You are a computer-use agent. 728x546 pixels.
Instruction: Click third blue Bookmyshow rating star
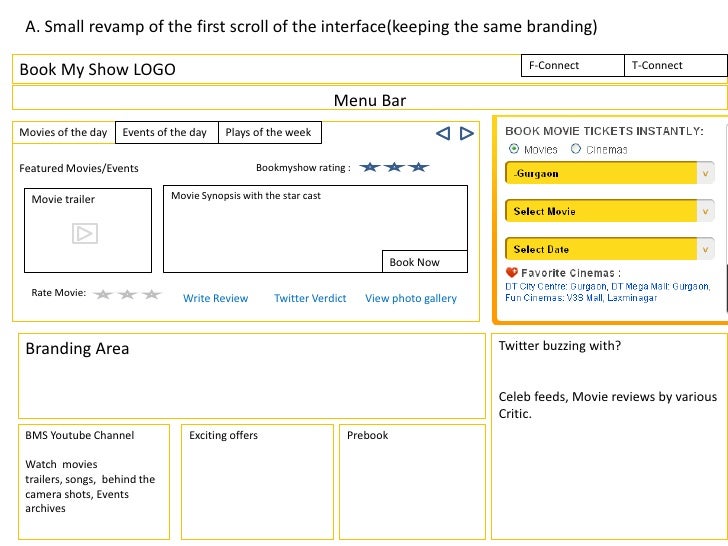point(418,167)
